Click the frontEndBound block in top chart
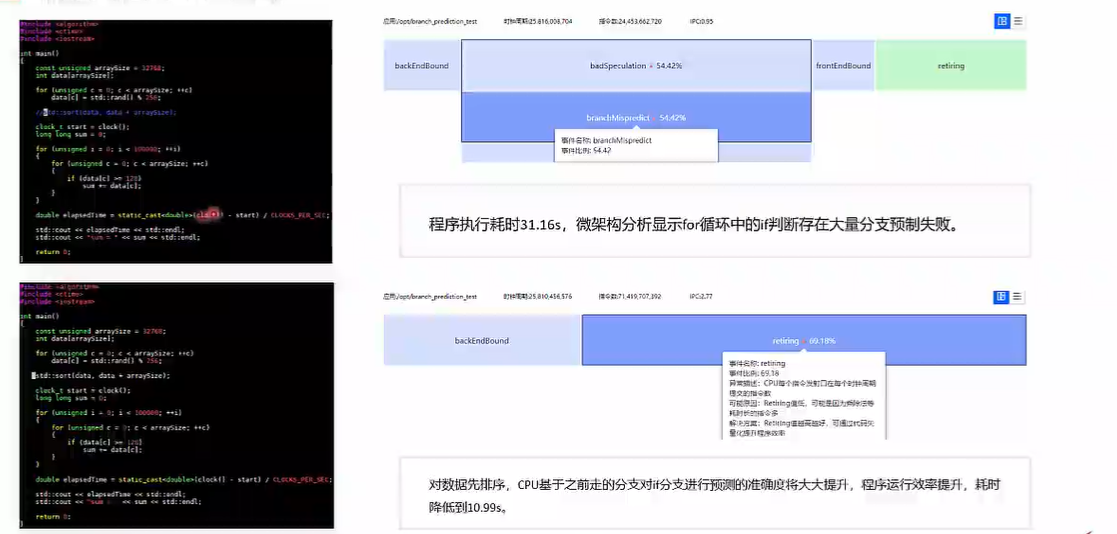The height and width of the screenshot is (534, 1117). (843, 66)
